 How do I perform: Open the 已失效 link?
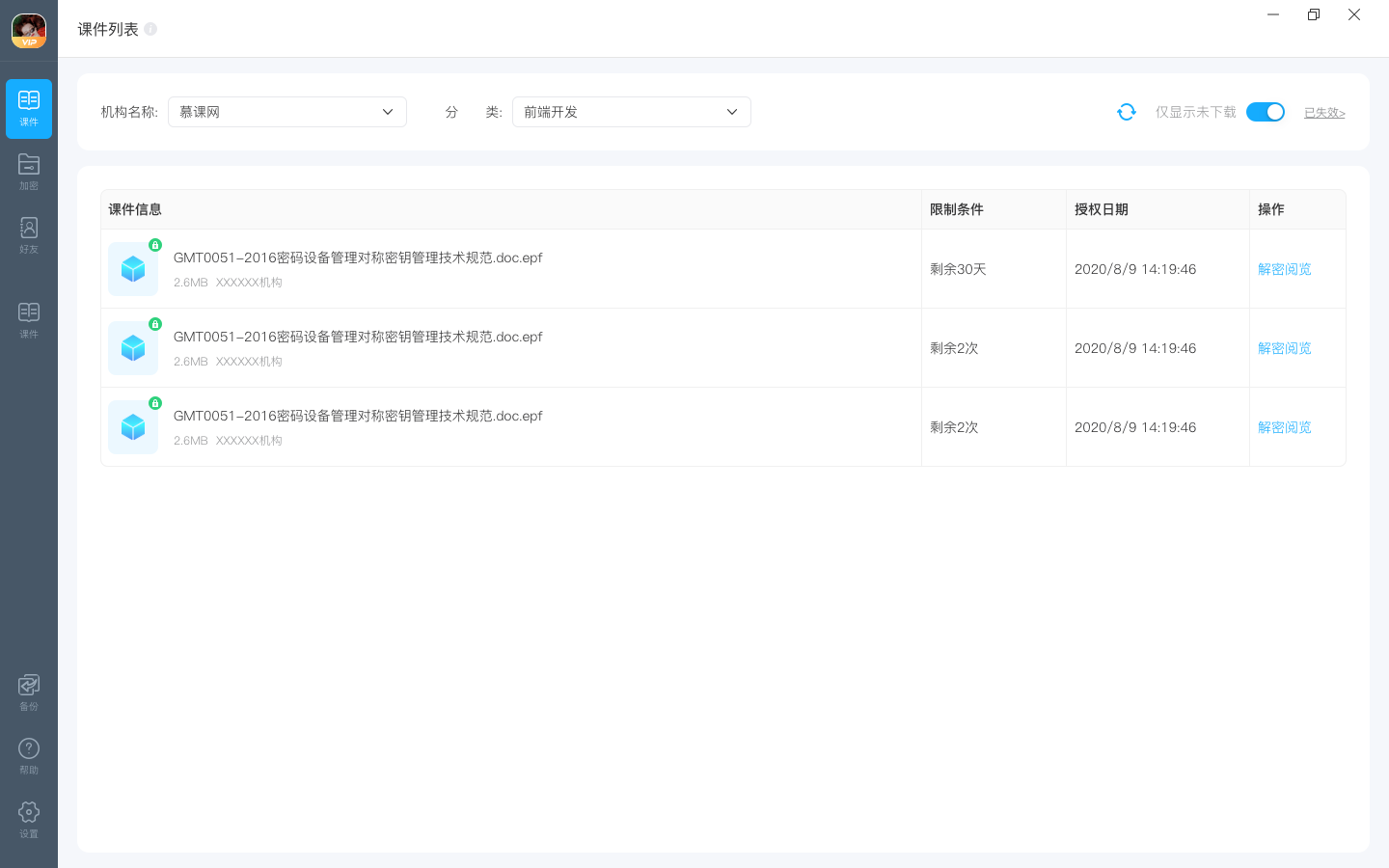pos(1323,113)
